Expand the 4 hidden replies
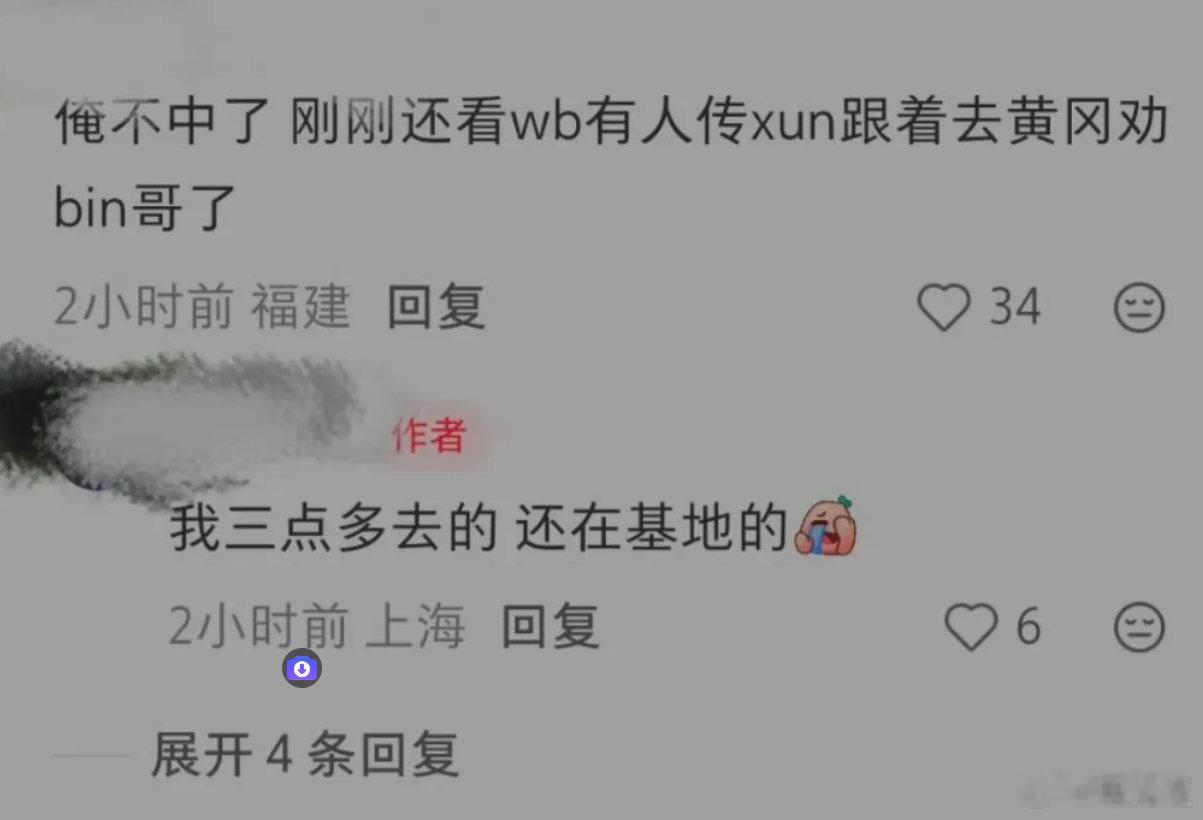The width and height of the screenshot is (1203, 820). (x=305, y=755)
